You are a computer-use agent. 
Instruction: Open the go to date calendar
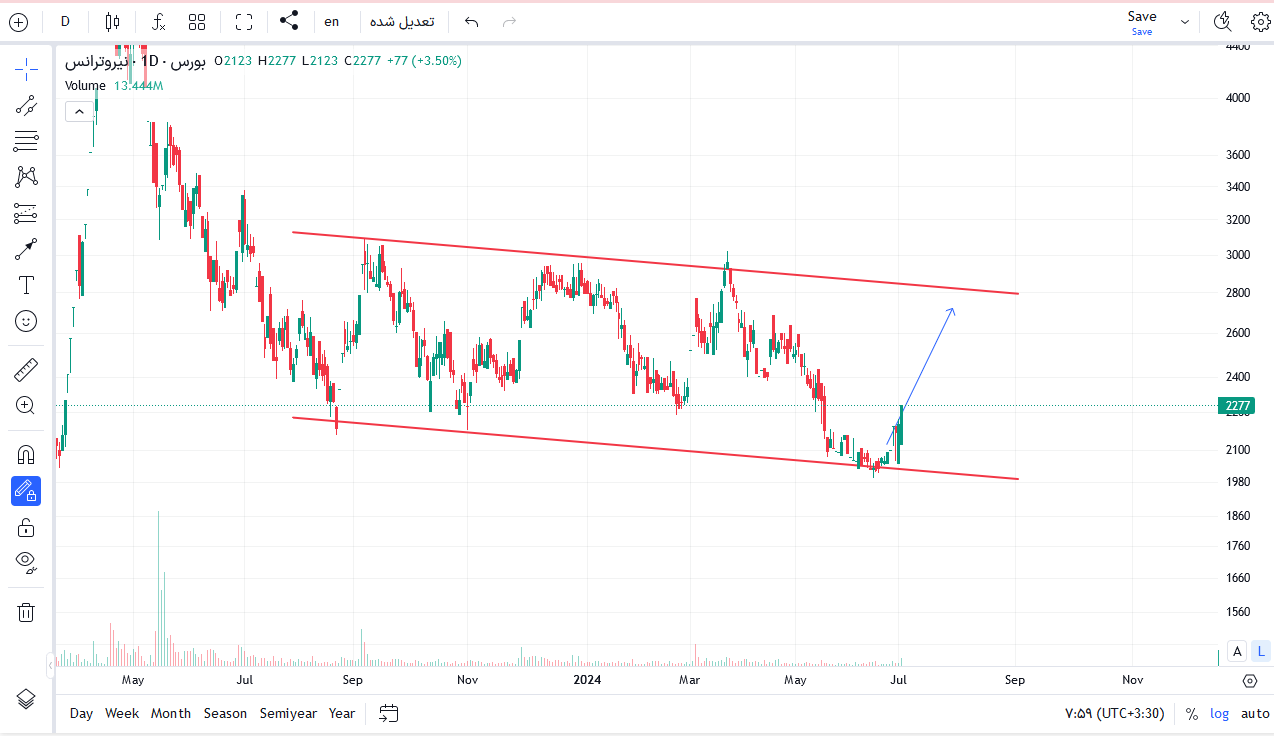[389, 714]
